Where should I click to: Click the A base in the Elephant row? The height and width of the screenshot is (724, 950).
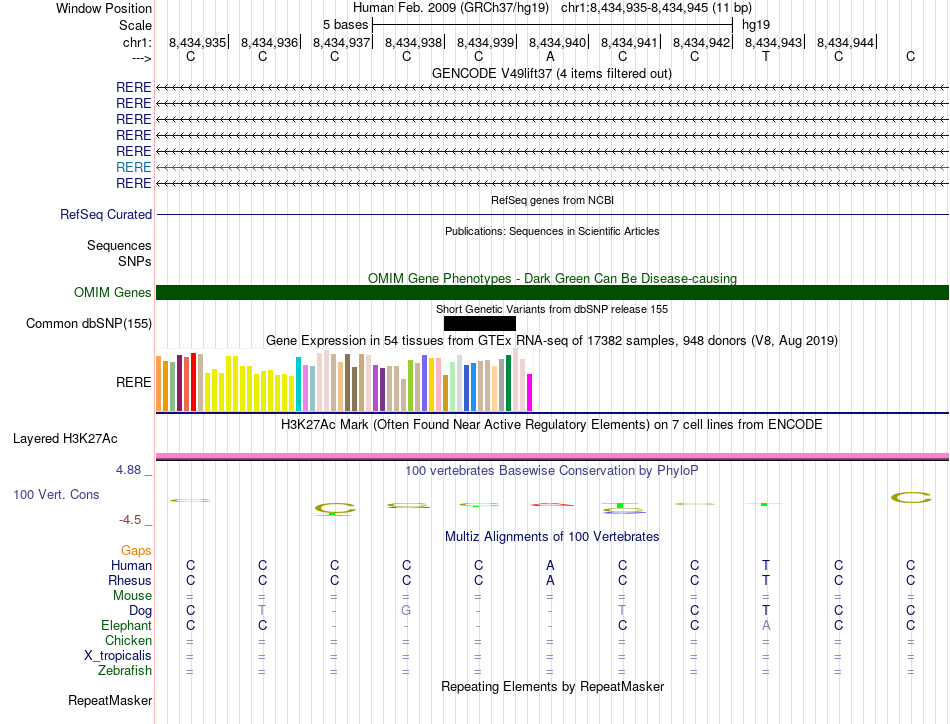(x=766, y=625)
